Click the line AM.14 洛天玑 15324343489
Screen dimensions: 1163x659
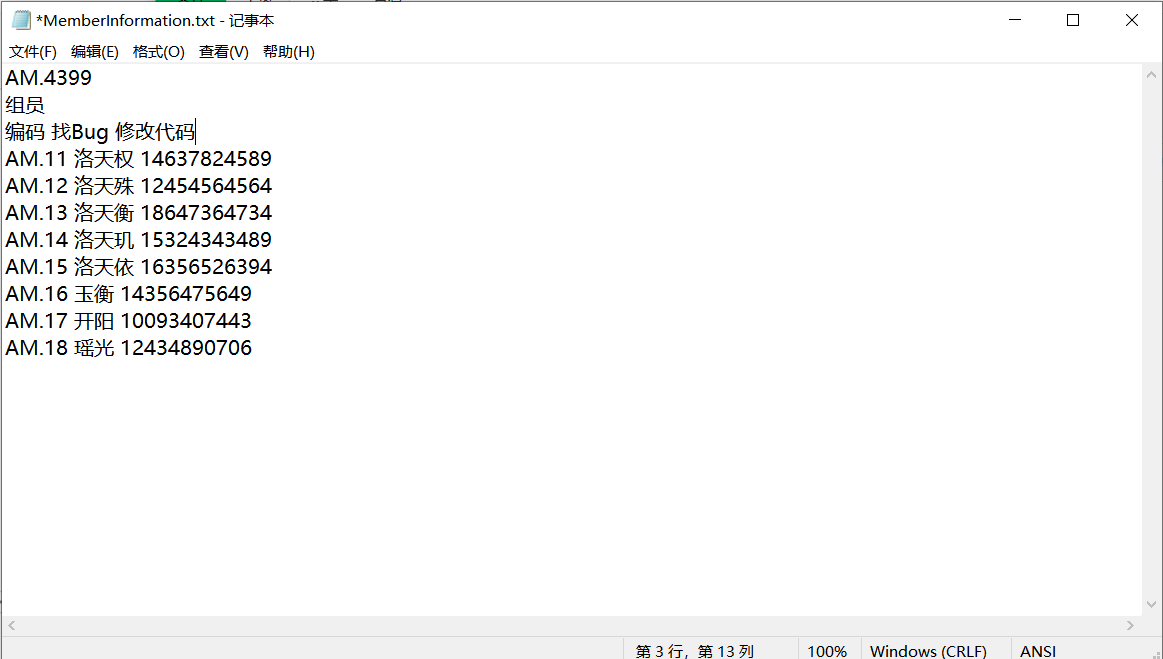[x=139, y=240]
